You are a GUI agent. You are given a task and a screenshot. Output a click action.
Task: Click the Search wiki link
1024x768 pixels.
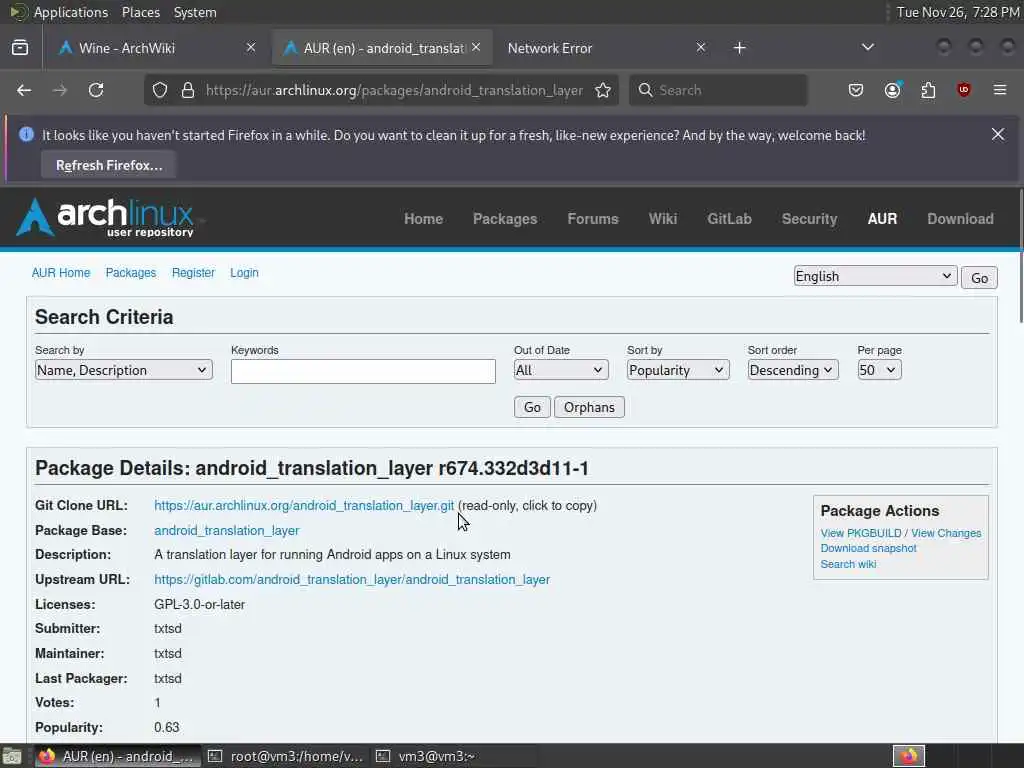point(848,564)
